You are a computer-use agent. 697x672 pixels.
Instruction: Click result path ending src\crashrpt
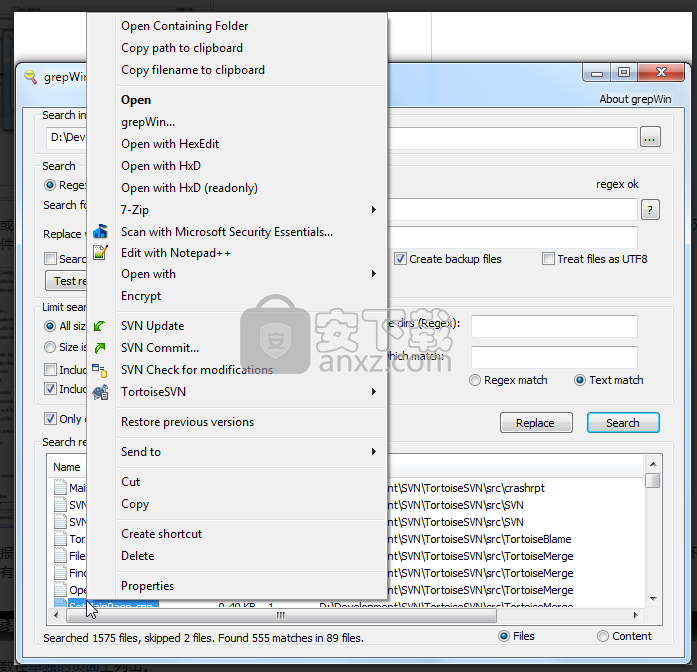[x=466, y=488]
